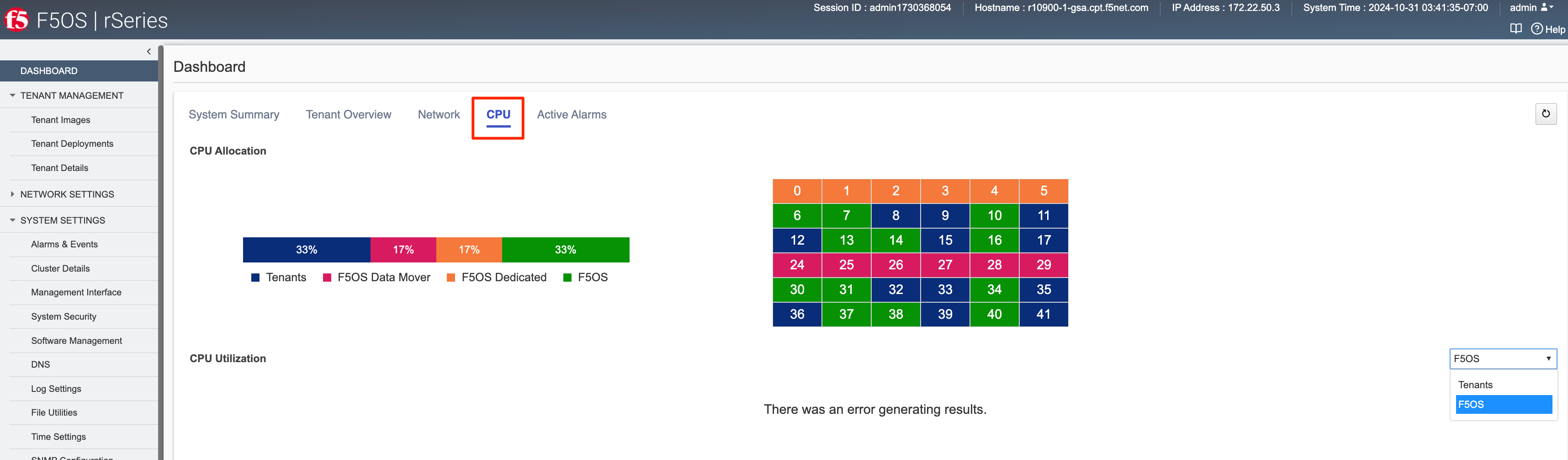
Task: Click CPU core 30 cell
Action: 797,289
